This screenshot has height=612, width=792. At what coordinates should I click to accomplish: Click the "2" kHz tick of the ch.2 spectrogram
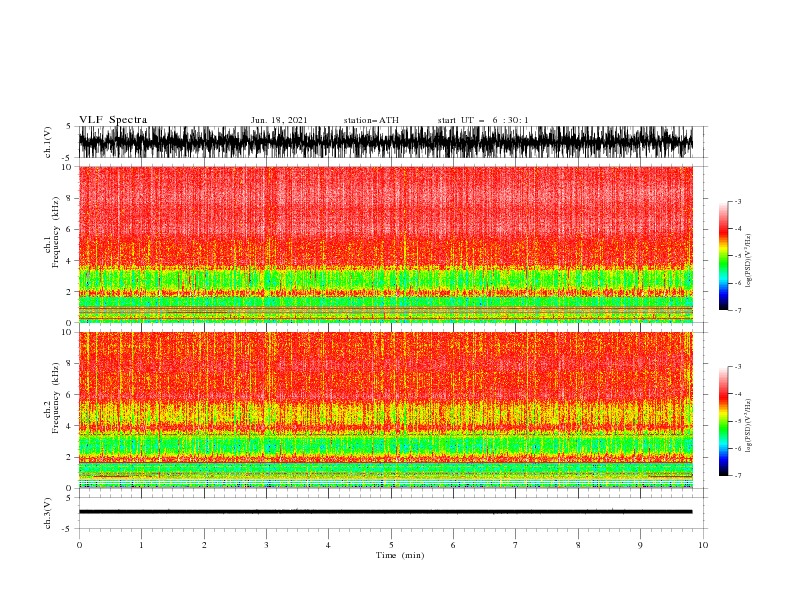tap(69, 457)
